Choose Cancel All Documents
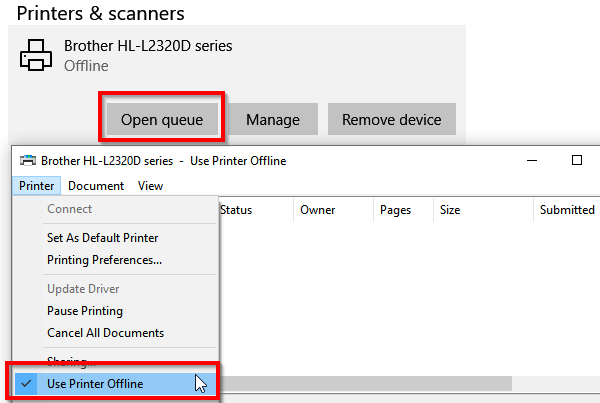Viewport: 600px width, 403px height. (117, 333)
